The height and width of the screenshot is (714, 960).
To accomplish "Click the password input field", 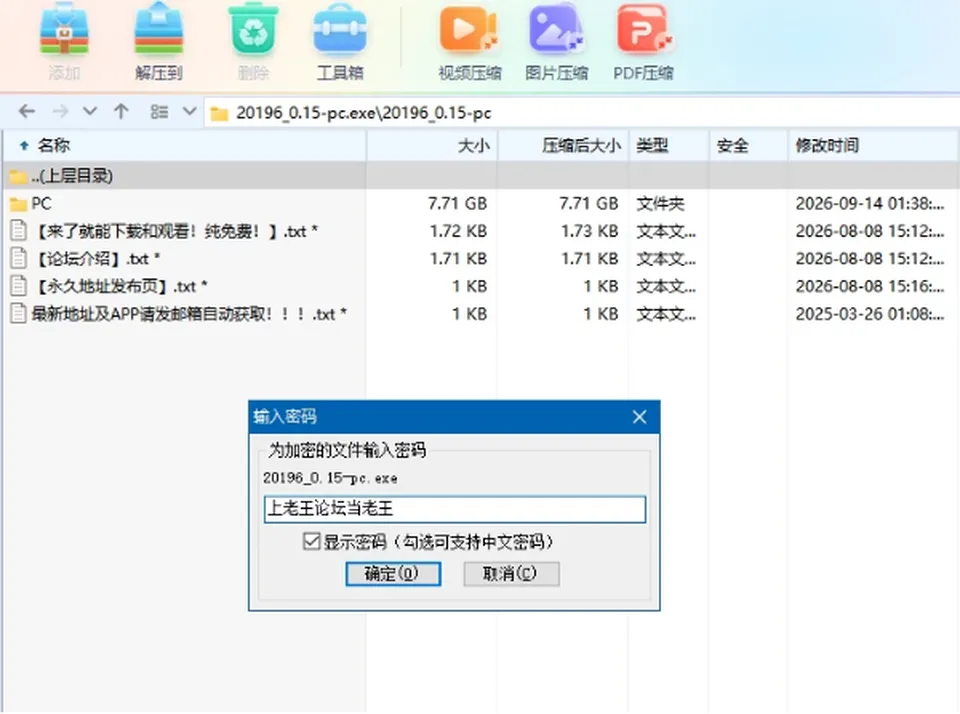I will click(x=455, y=509).
